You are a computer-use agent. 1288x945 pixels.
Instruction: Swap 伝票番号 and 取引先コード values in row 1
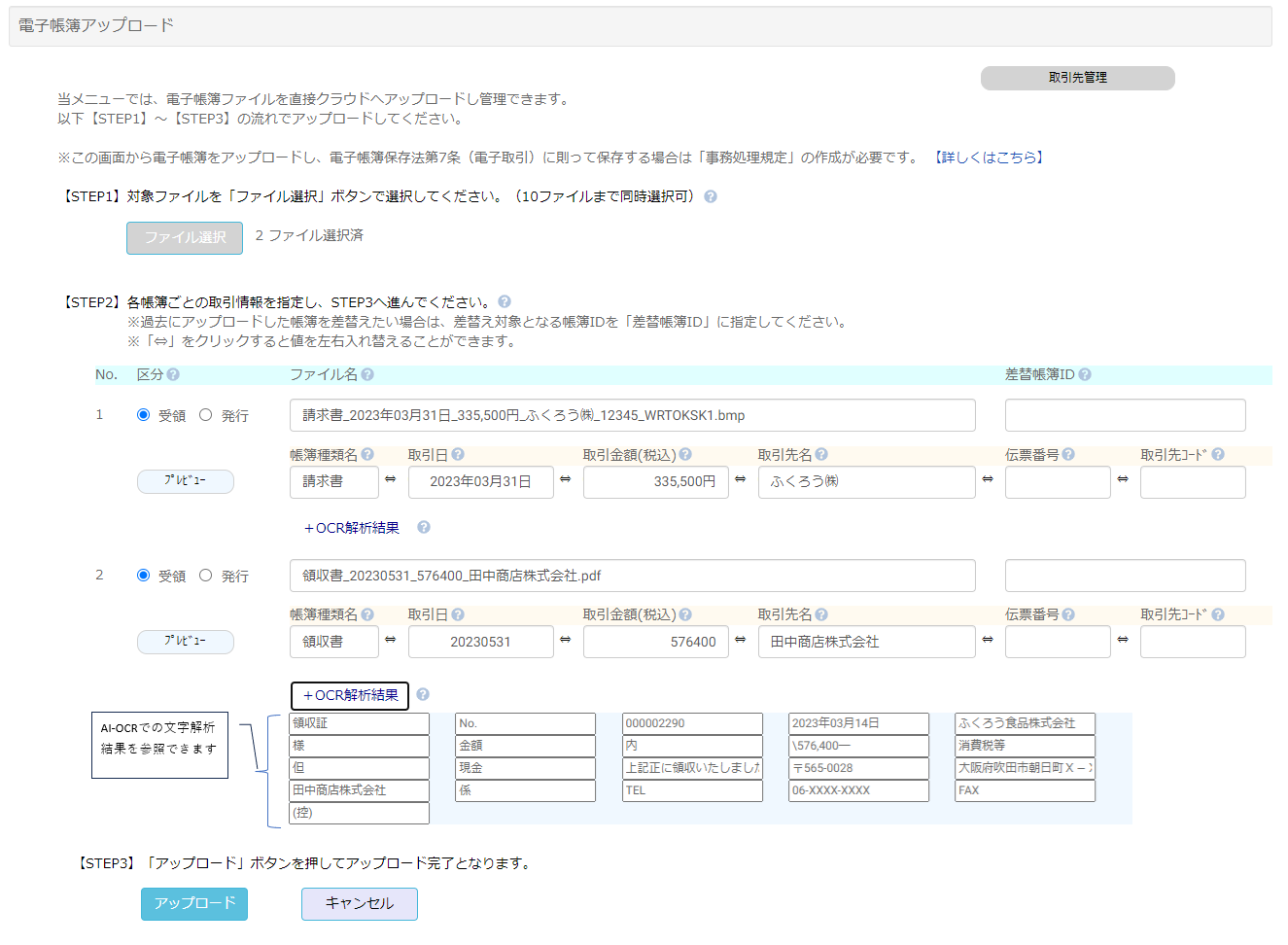coord(1123,479)
